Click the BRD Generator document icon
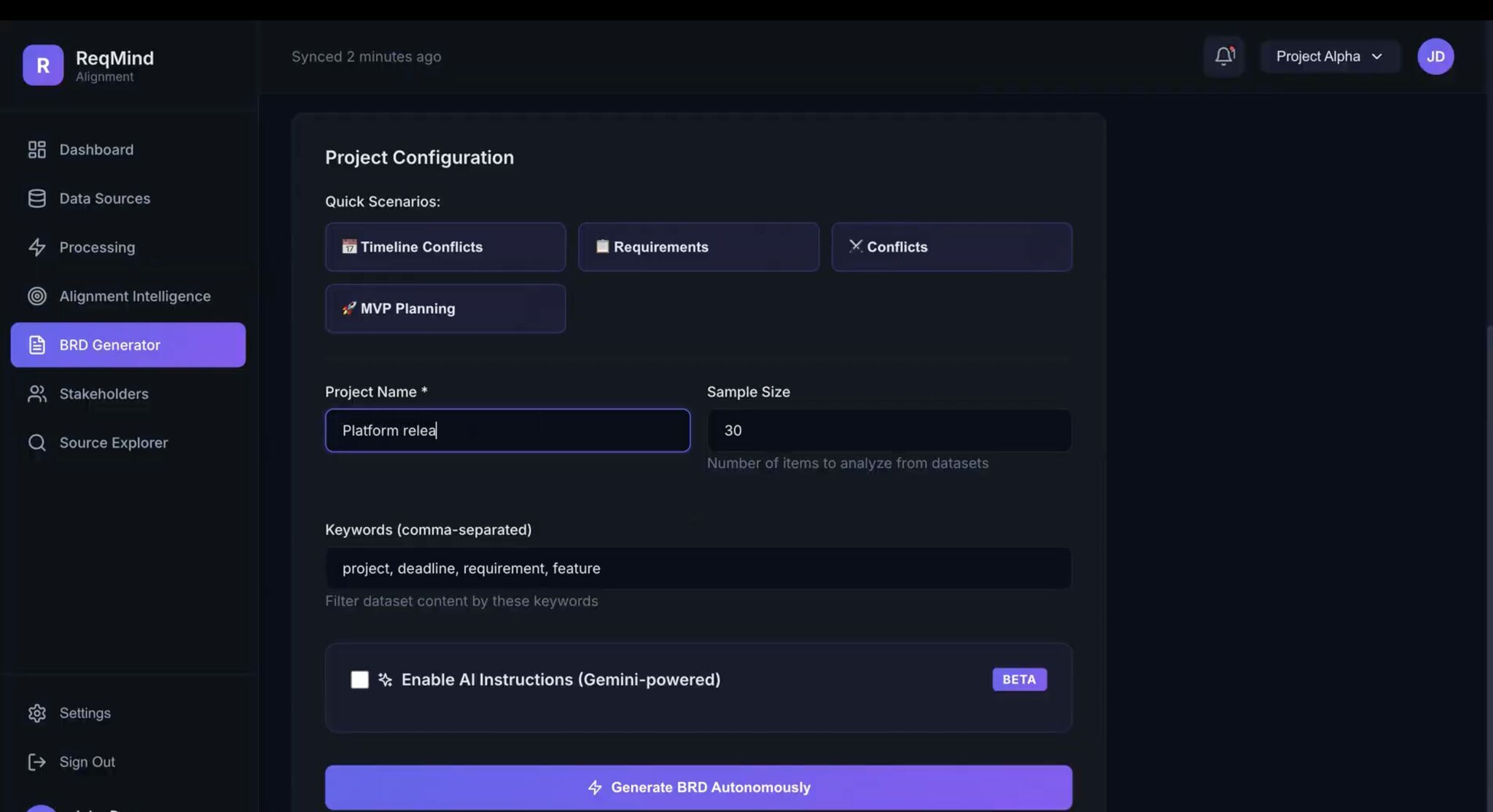Image resolution: width=1493 pixels, height=812 pixels. [36, 345]
